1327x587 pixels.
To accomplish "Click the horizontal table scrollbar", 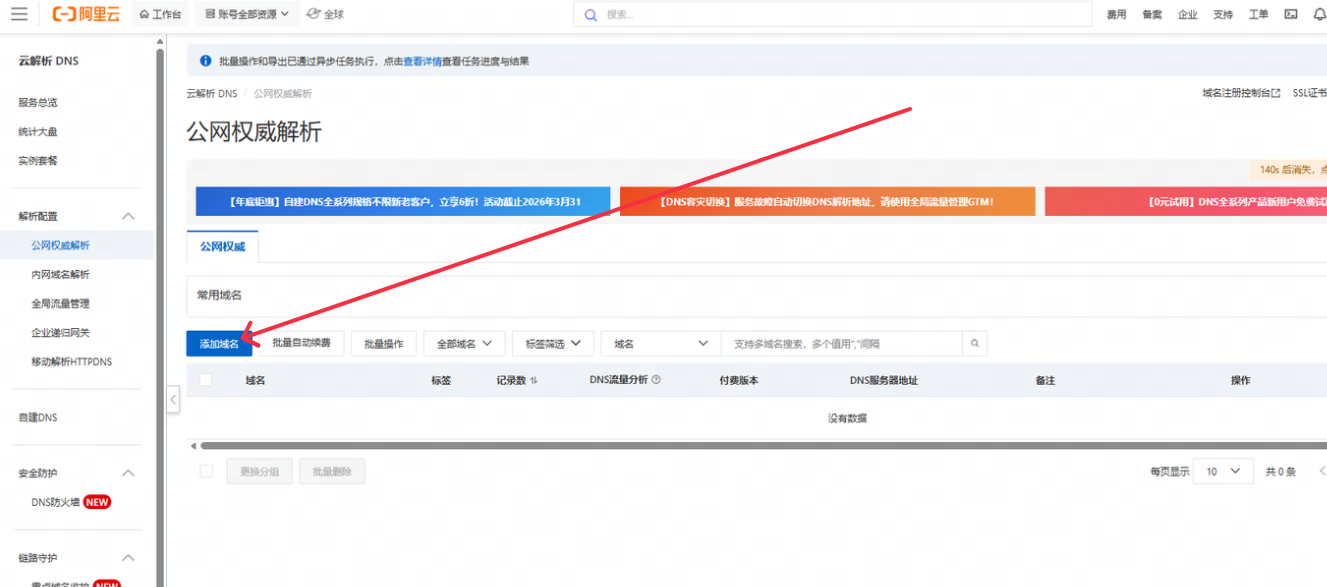I will (x=700, y=445).
